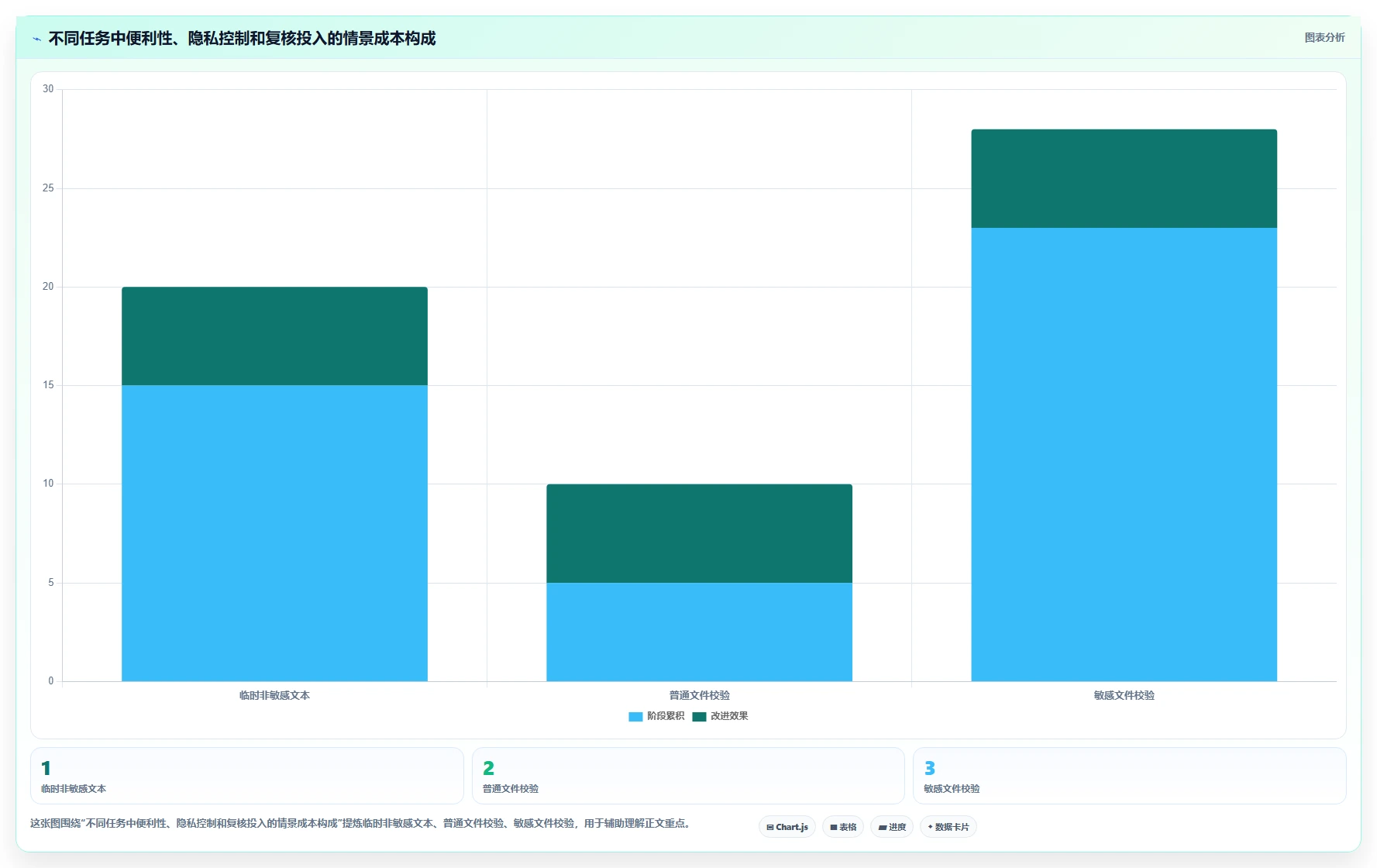Click the x-axis label 敏感文件校验
The width and height of the screenshot is (1377, 868).
tap(1124, 695)
